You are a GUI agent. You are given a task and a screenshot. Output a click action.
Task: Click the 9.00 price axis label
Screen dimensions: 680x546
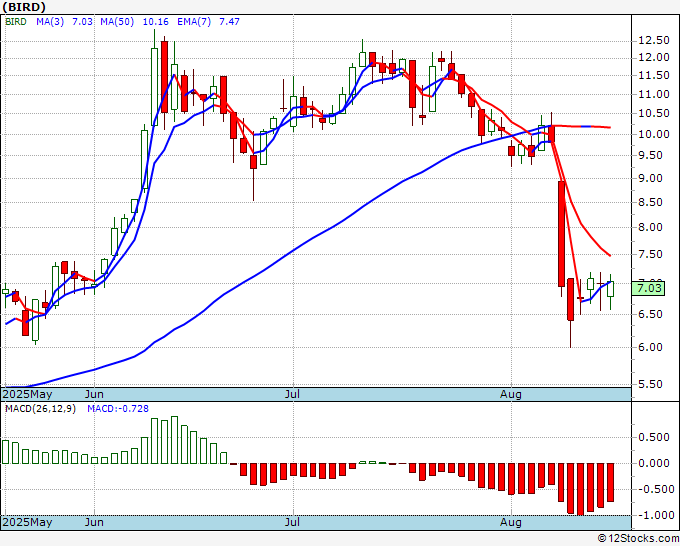click(x=650, y=178)
